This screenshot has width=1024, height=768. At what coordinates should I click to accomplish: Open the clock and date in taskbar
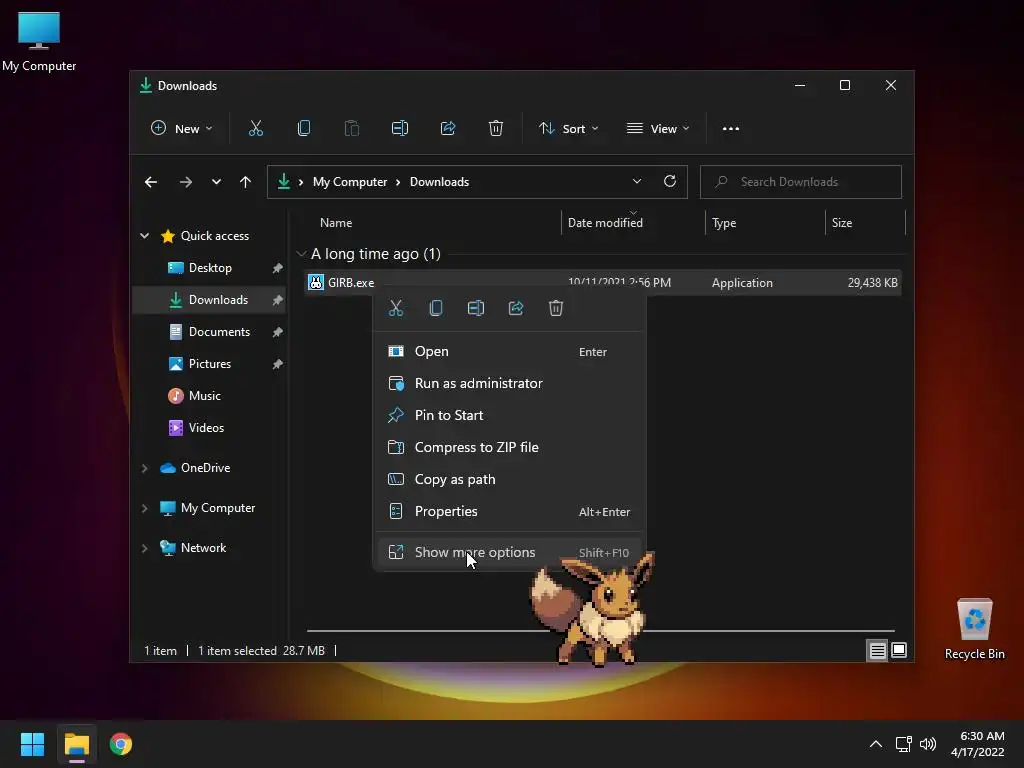(978, 744)
